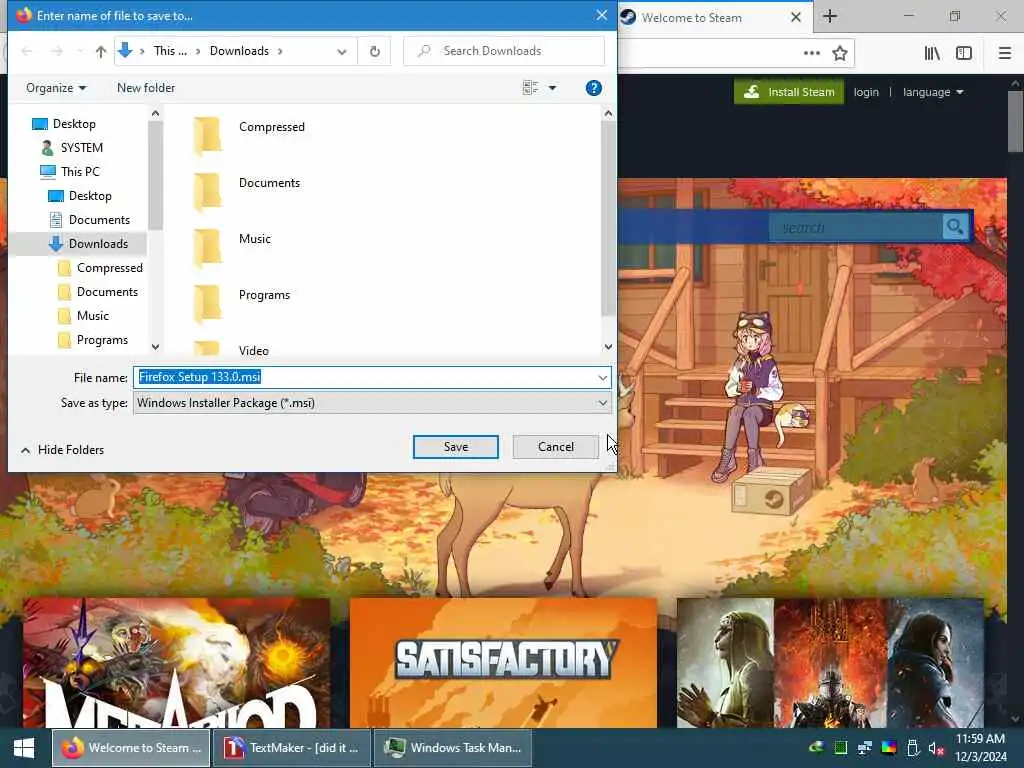Close the Welcome to Steam tab
The image size is (1024, 768).
796,17
